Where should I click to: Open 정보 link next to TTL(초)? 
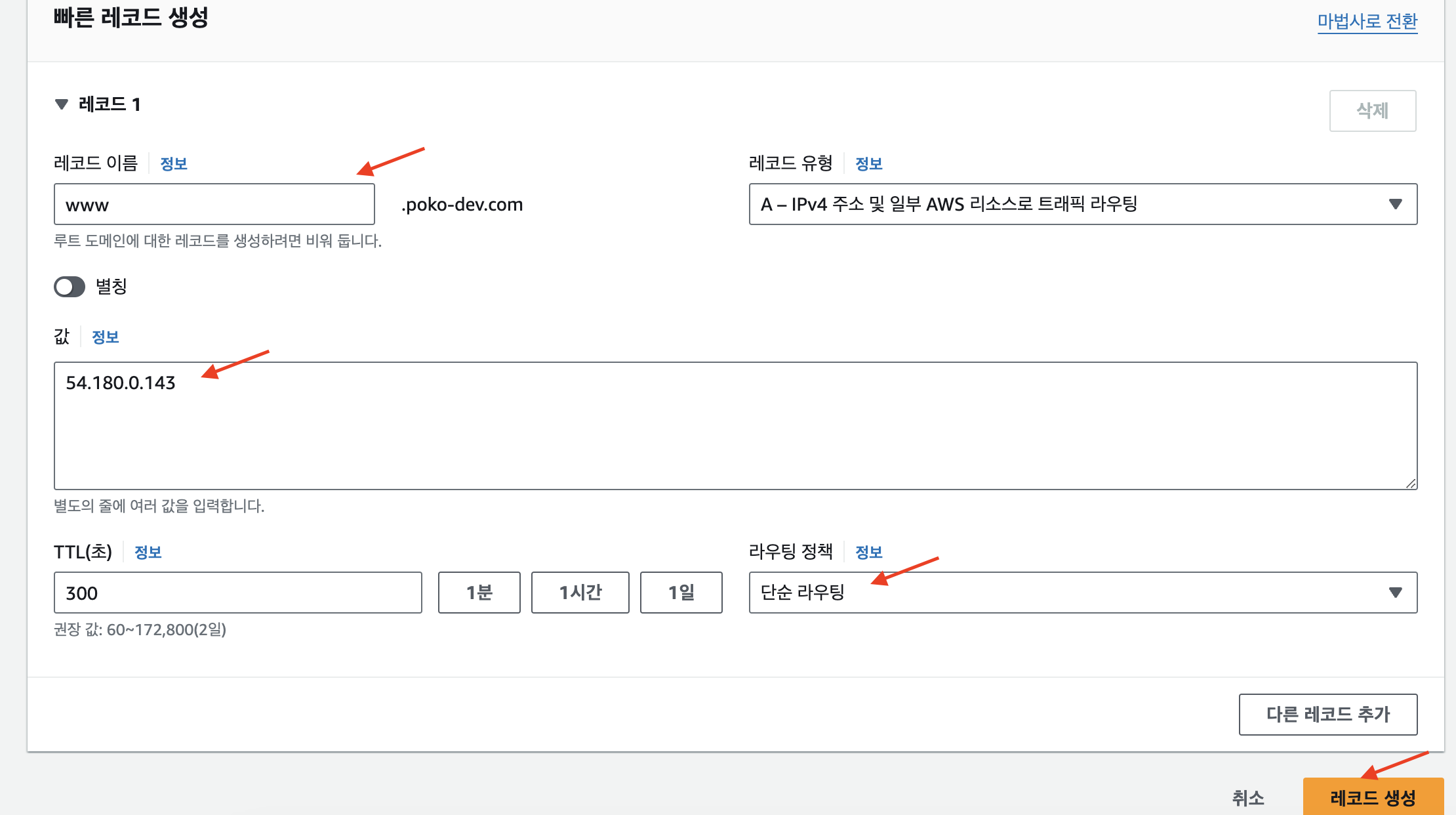pos(148,553)
